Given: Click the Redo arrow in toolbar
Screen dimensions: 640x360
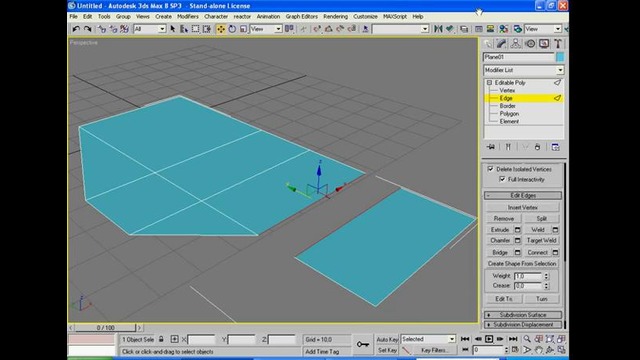Looking at the screenshot, I should 88,29.
